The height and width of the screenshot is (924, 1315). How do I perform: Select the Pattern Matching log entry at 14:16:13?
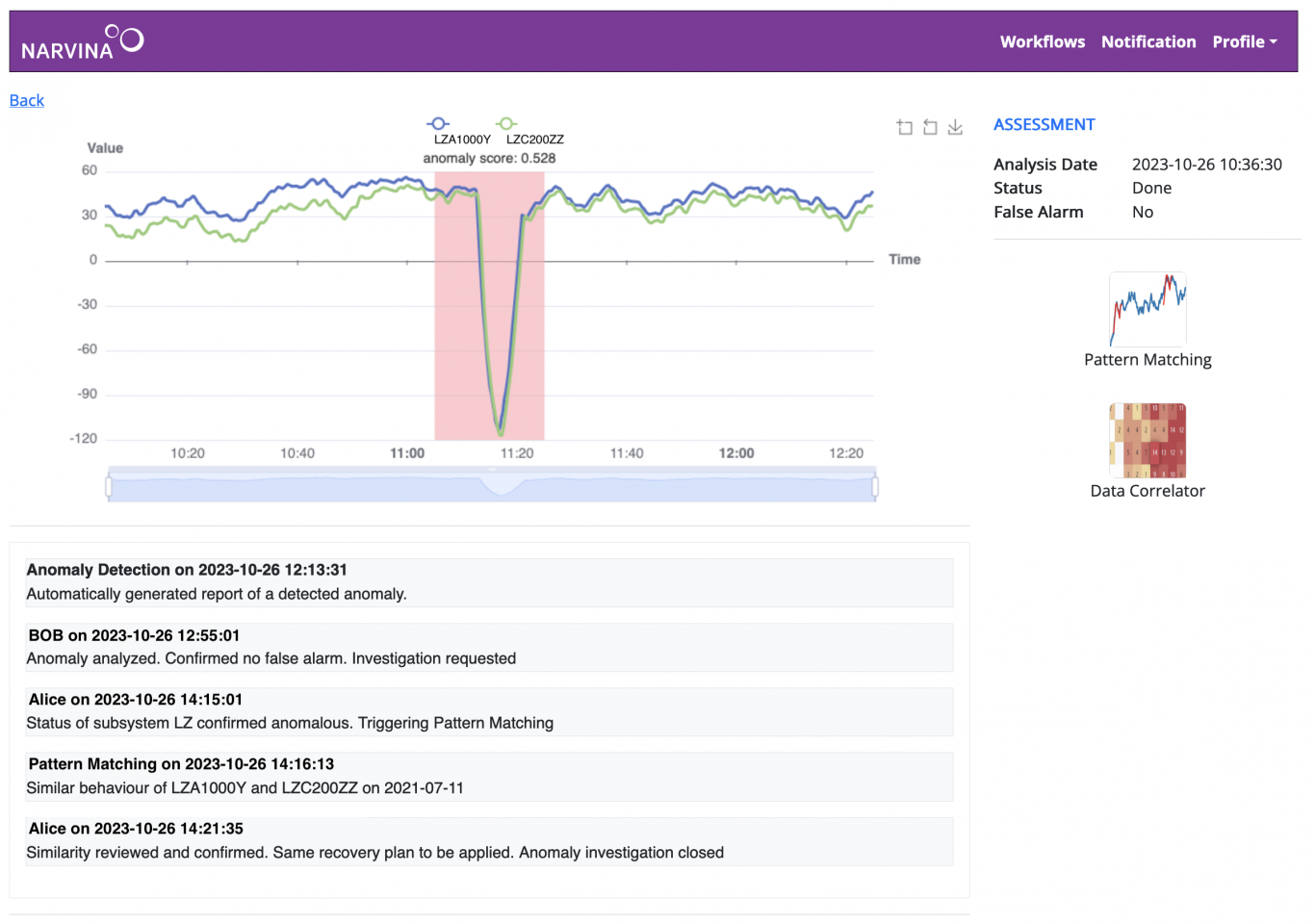click(489, 776)
